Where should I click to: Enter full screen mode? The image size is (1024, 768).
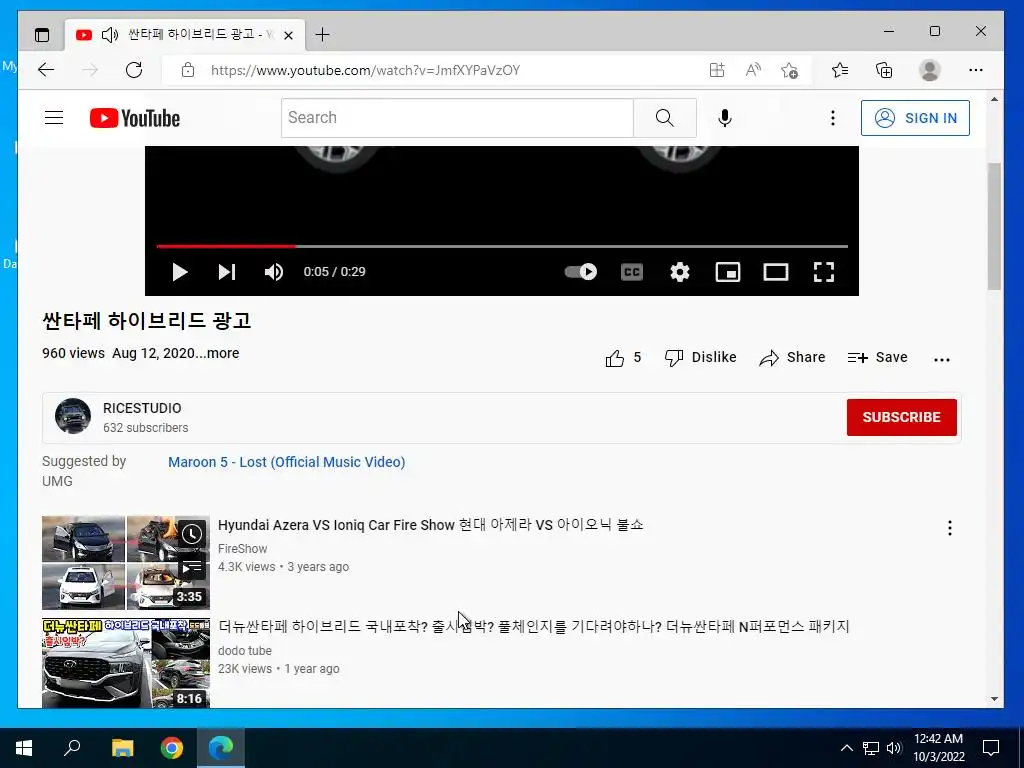(x=824, y=272)
